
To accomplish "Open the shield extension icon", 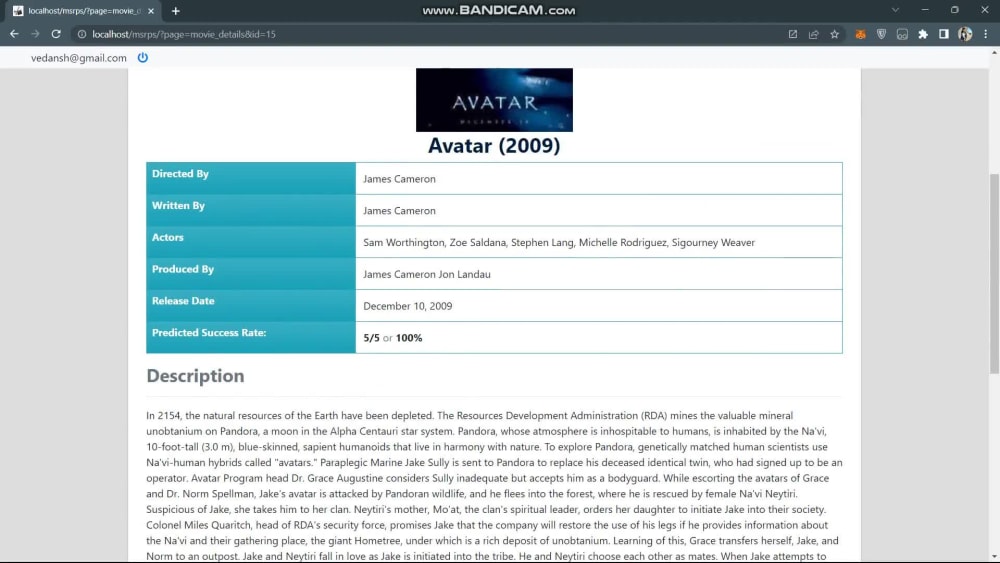I will pos(881,34).
